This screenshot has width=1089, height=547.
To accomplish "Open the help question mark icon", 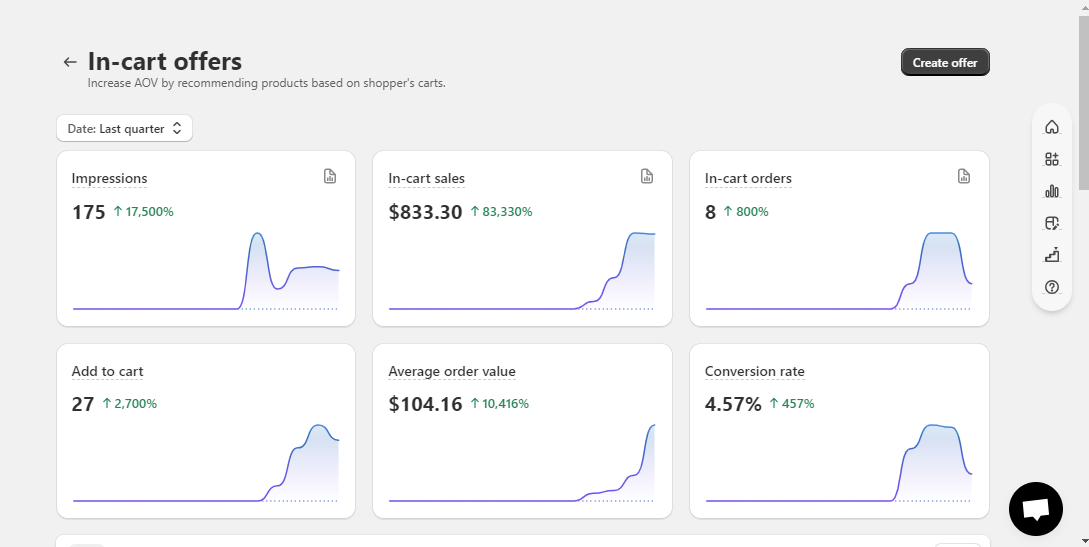I will [1051, 287].
